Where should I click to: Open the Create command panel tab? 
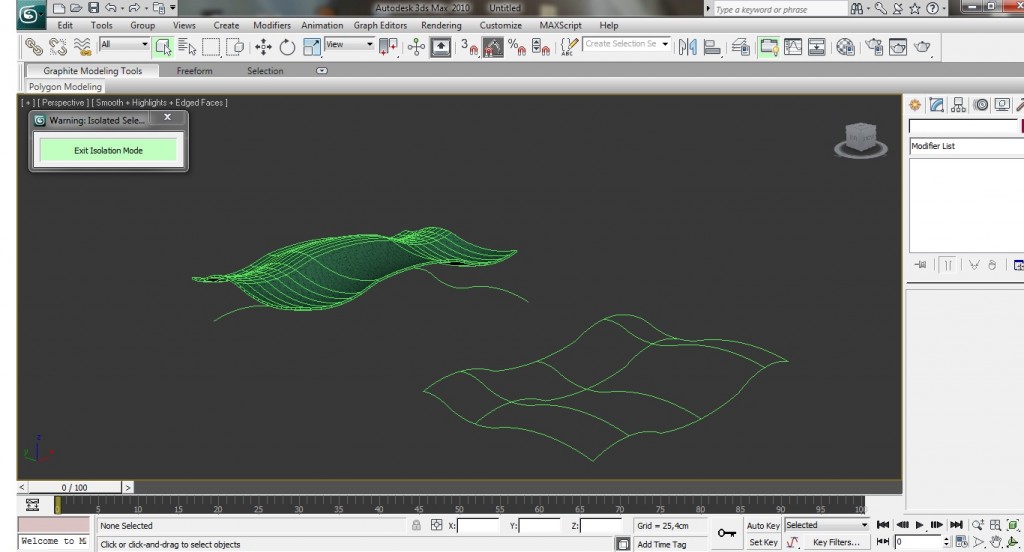click(915, 105)
